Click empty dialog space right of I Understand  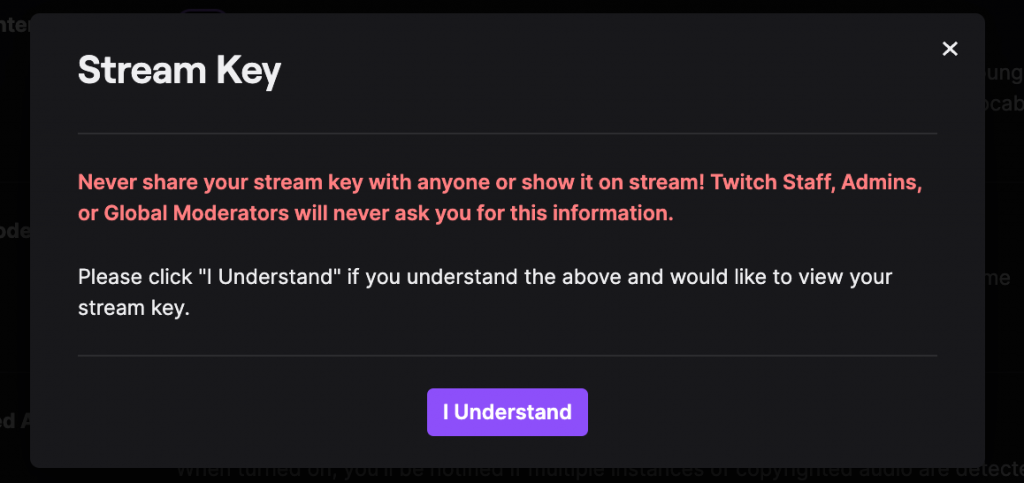(760, 412)
